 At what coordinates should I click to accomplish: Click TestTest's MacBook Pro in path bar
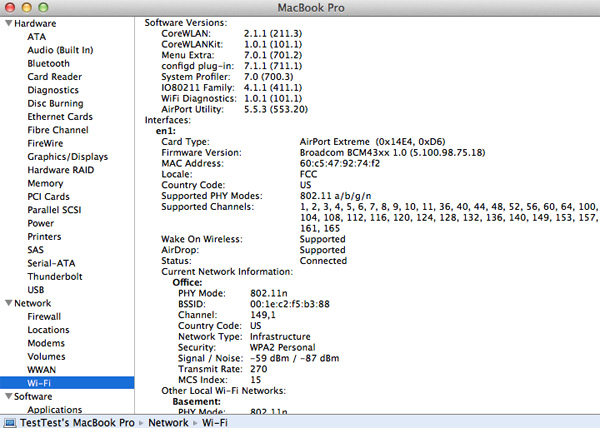(77, 423)
